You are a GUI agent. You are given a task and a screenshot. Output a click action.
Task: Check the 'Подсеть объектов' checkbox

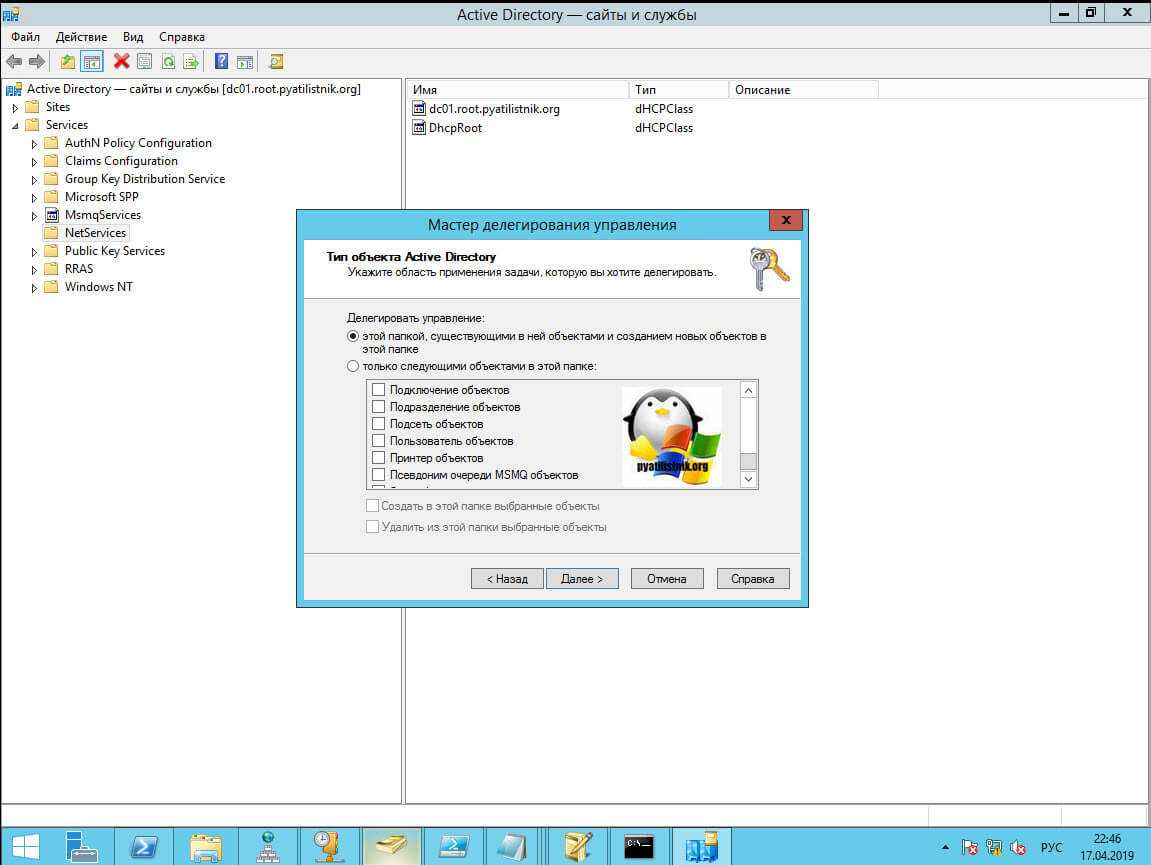378,424
